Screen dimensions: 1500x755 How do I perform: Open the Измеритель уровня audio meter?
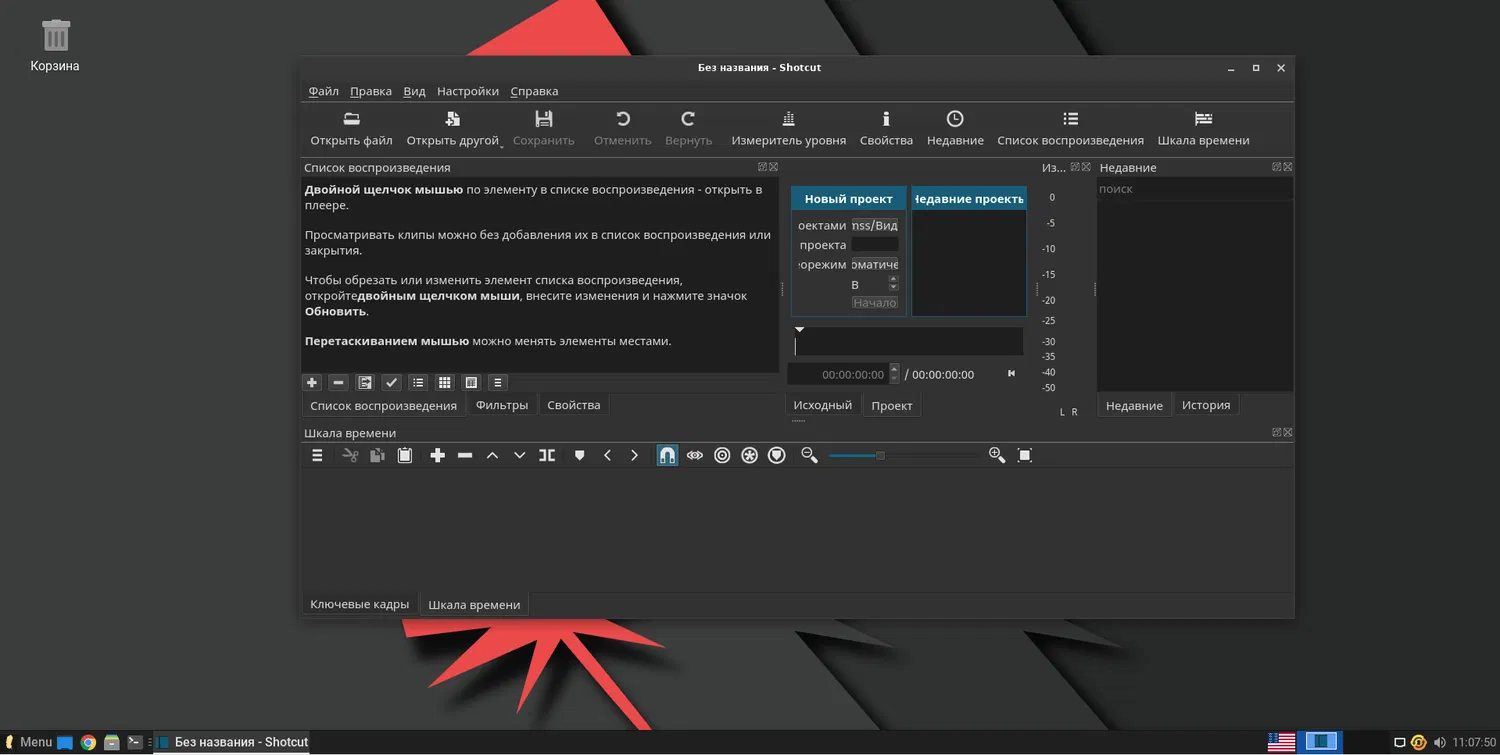tap(788, 129)
